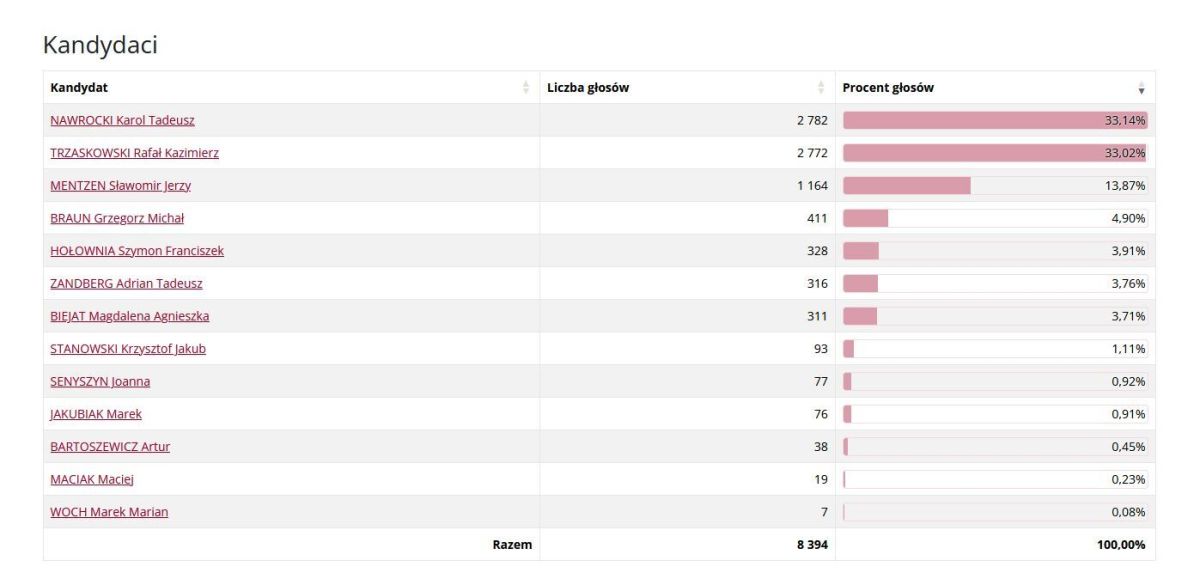The image size is (1200, 579).
Task: Click sort arrow icon in Procent głosów column
Action: tap(1142, 88)
